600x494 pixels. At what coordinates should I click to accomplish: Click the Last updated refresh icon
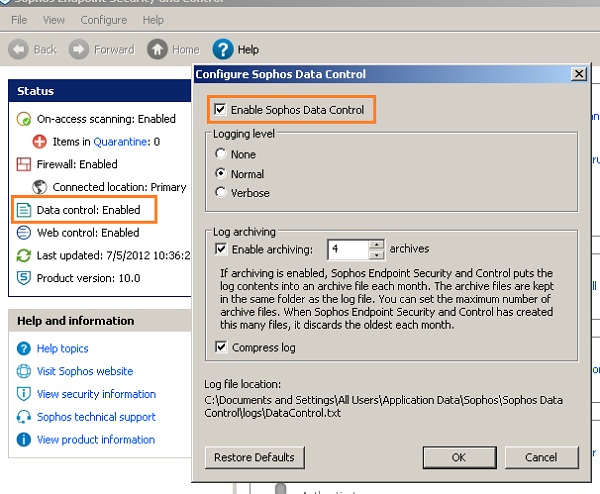point(24,256)
